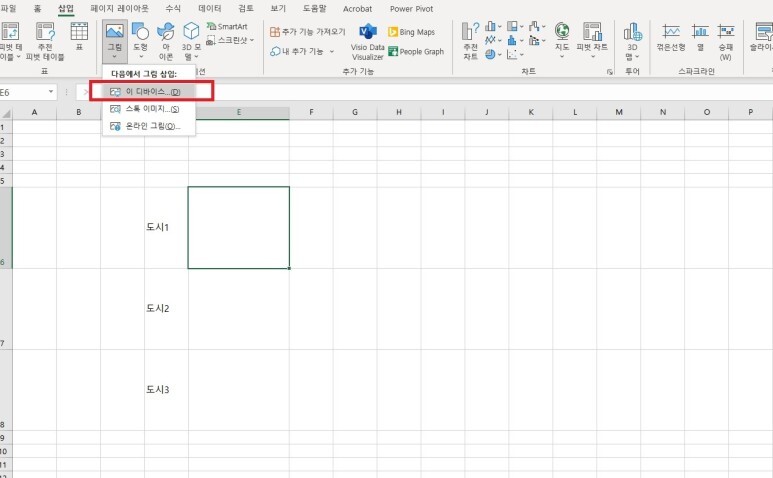Choose 온라인 그림 from picture menu
This screenshot has width=773, height=478.
pyautogui.click(x=149, y=126)
